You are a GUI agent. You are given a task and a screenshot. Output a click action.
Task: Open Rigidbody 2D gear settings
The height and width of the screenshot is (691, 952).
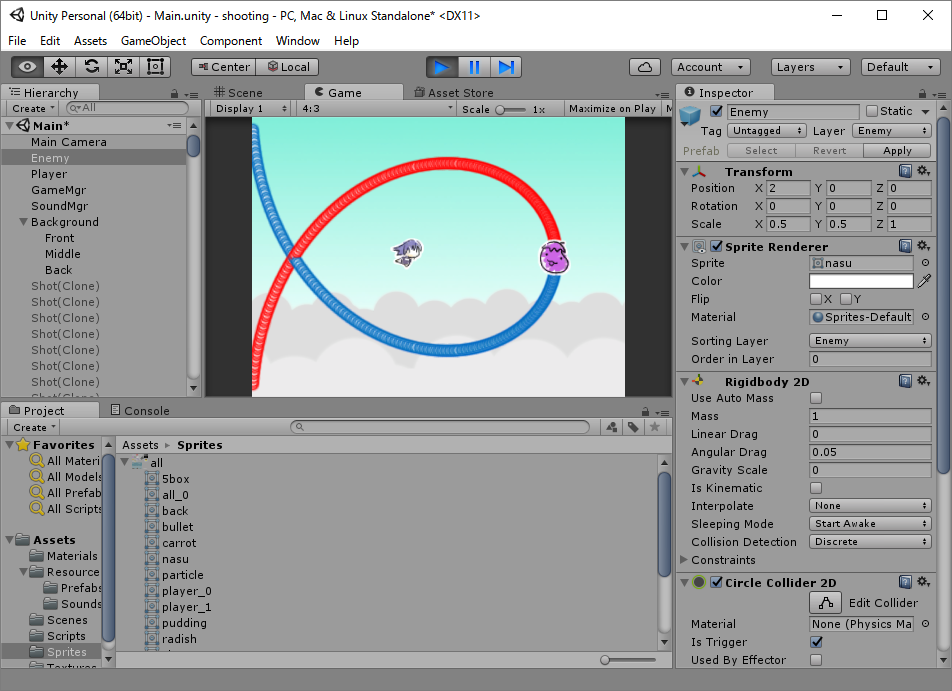tap(923, 381)
